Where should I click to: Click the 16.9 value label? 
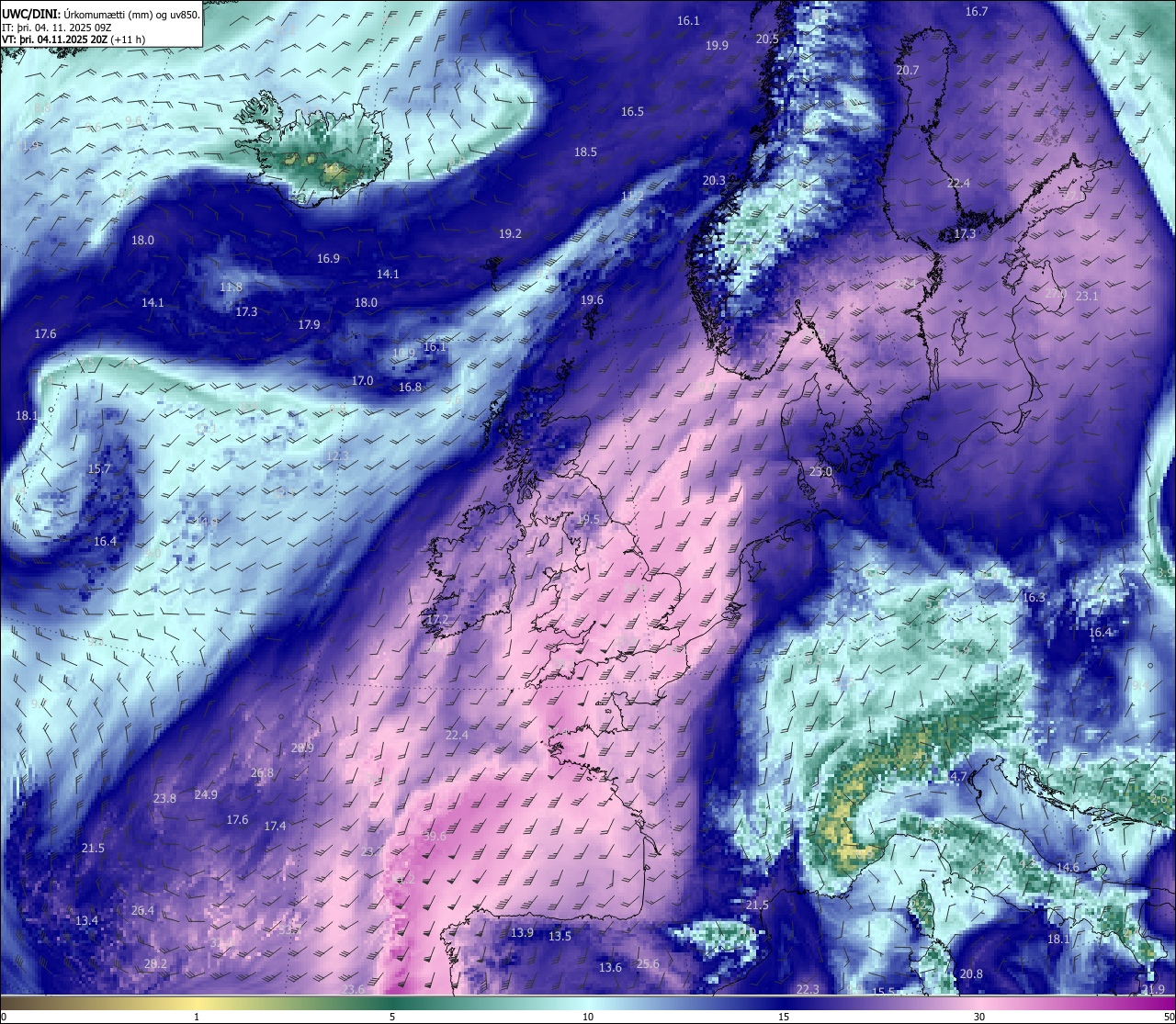[x=328, y=259]
